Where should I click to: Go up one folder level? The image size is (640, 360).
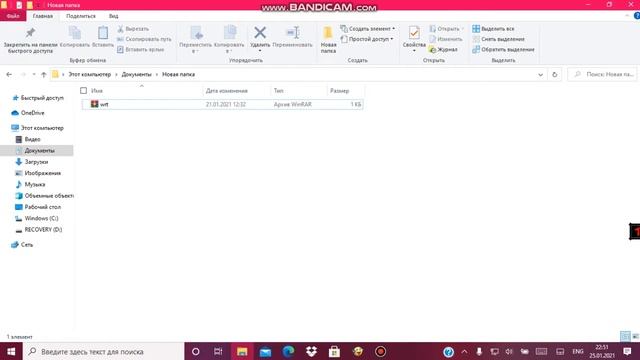(x=44, y=74)
